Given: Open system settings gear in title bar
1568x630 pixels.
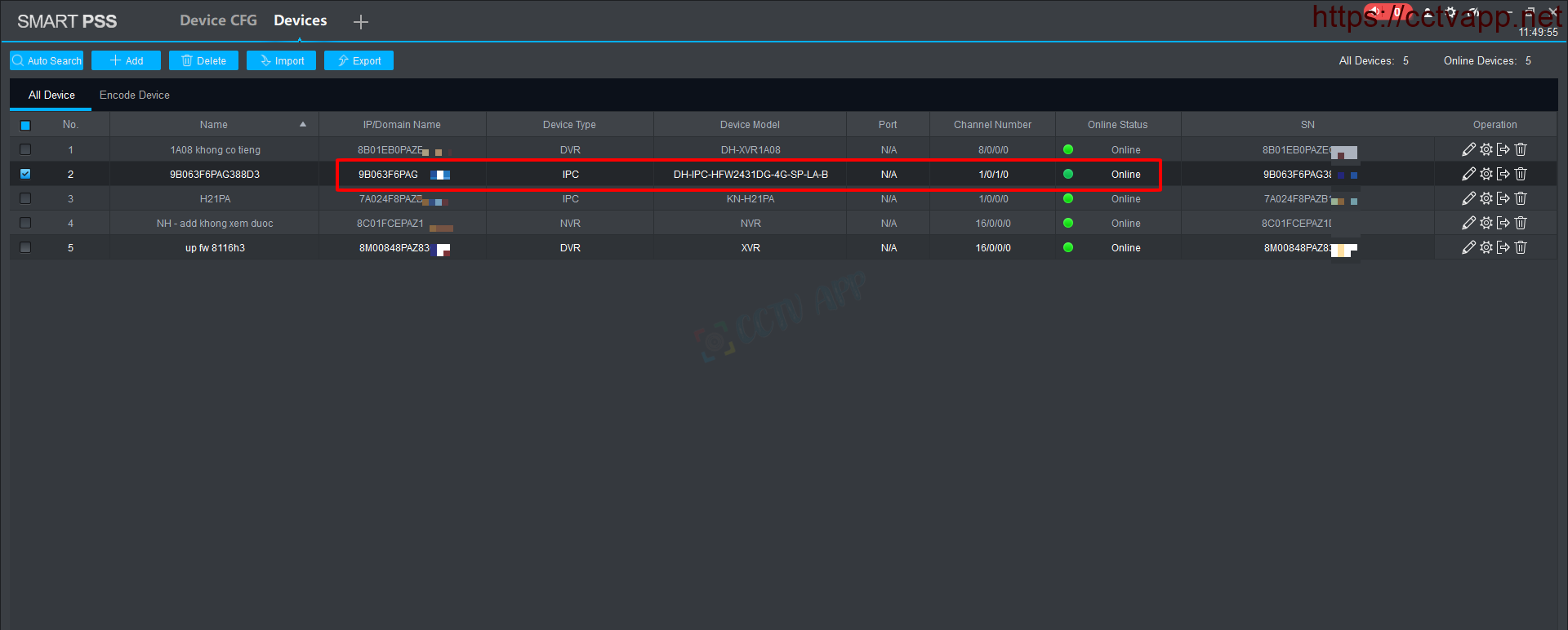Looking at the screenshot, I should (x=1450, y=13).
